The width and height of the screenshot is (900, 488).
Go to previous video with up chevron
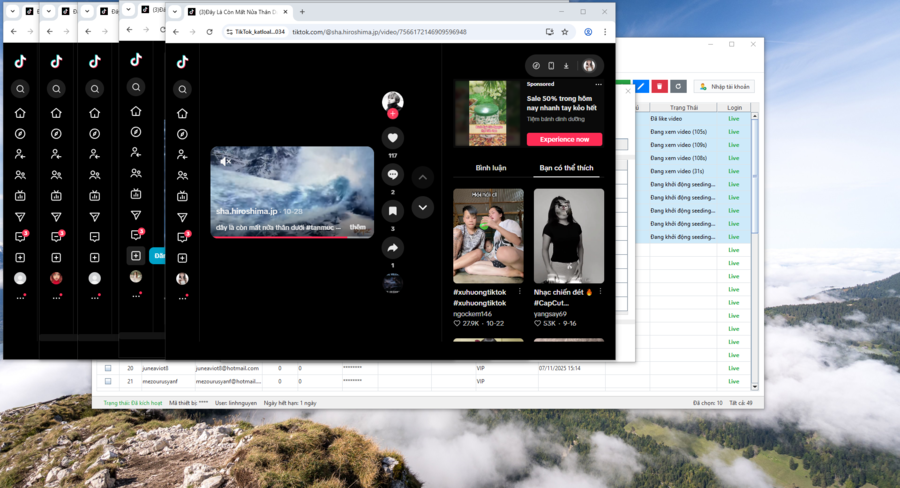pyautogui.click(x=423, y=178)
